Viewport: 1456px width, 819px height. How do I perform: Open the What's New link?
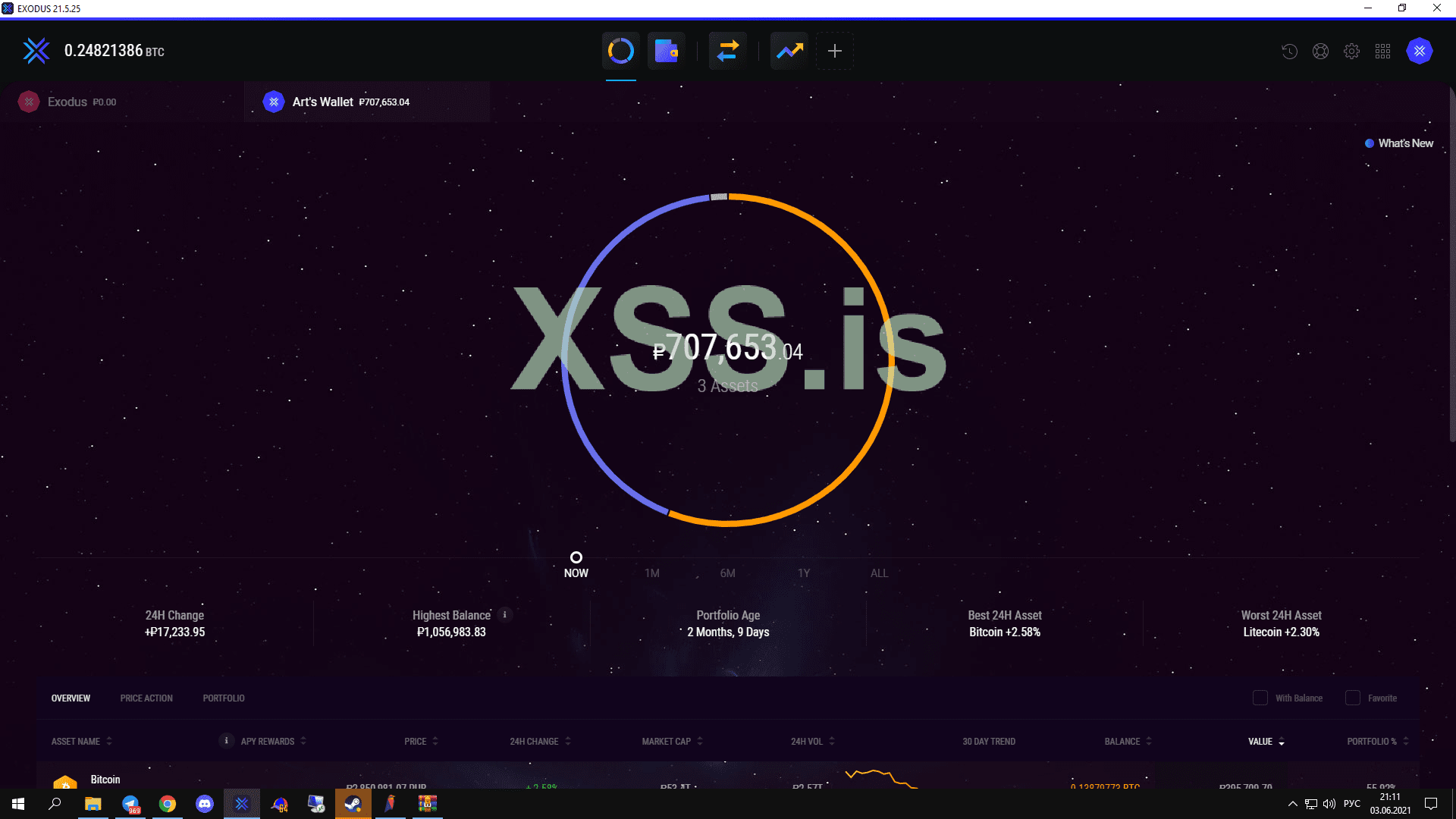pos(1404,143)
